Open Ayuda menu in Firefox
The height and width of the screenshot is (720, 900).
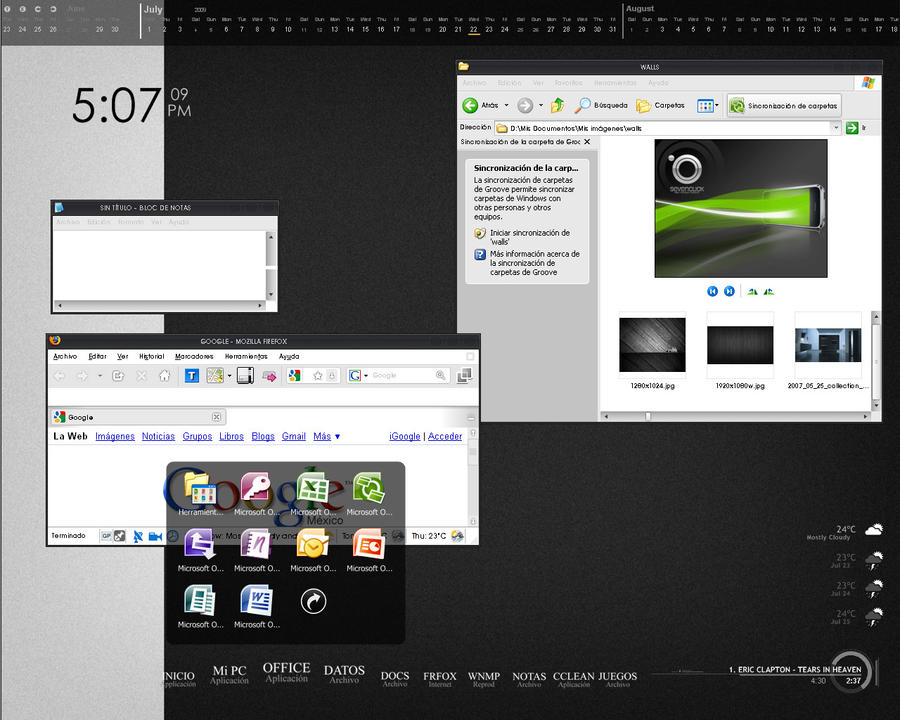coord(289,357)
